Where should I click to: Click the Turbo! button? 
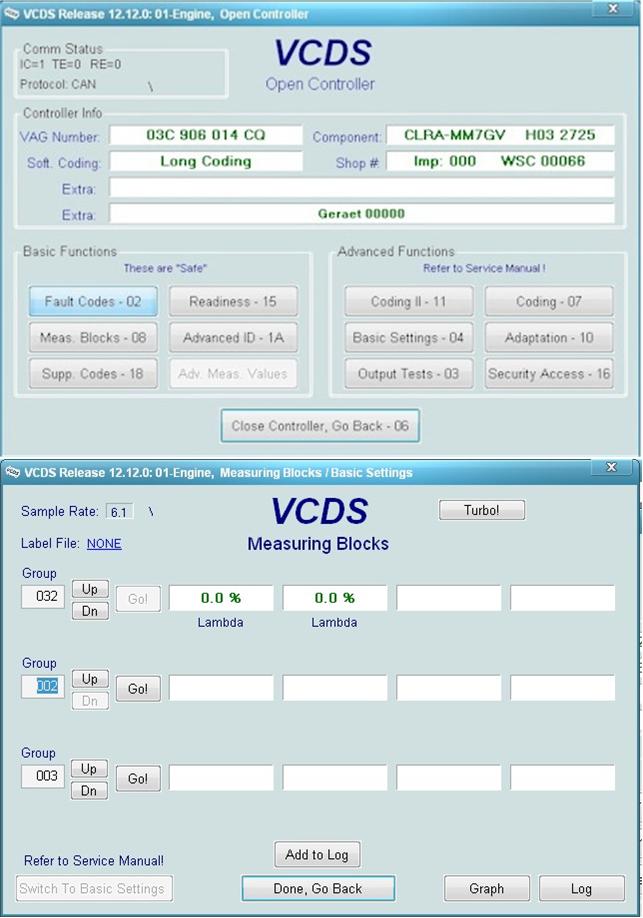click(482, 510)
